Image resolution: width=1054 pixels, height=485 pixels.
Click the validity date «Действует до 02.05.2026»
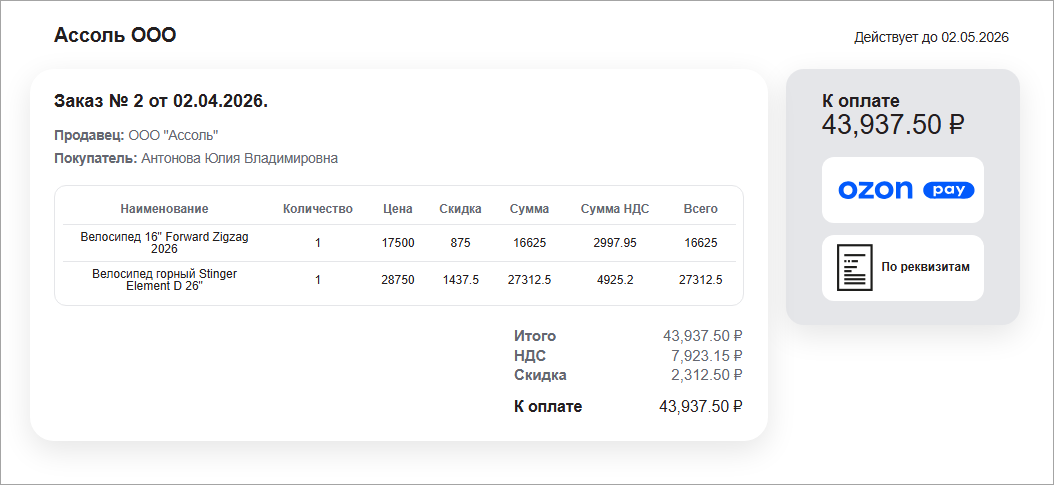tap(931, 38)
